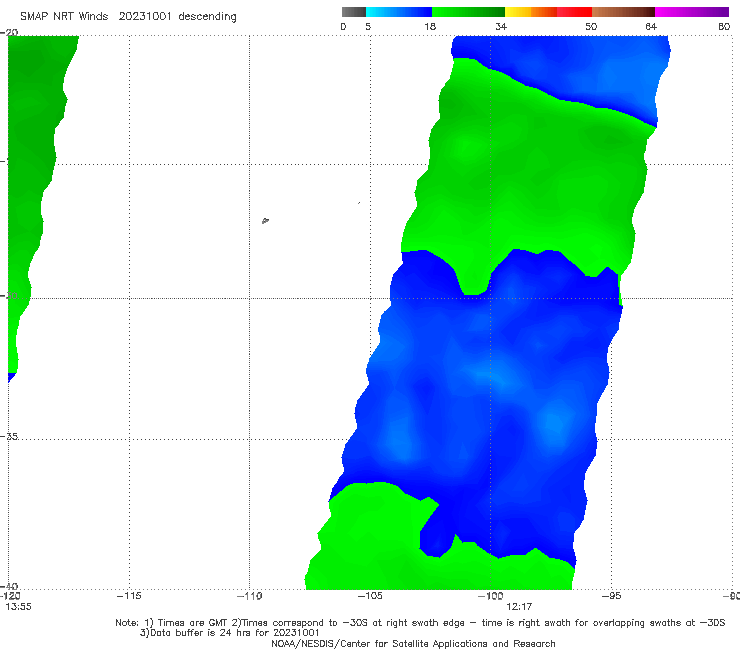Image resolution: width=740 pixels, height=650 pixels.
Task: Click the 'SMAP NRT Winds' title text
Action: [64, 17]
